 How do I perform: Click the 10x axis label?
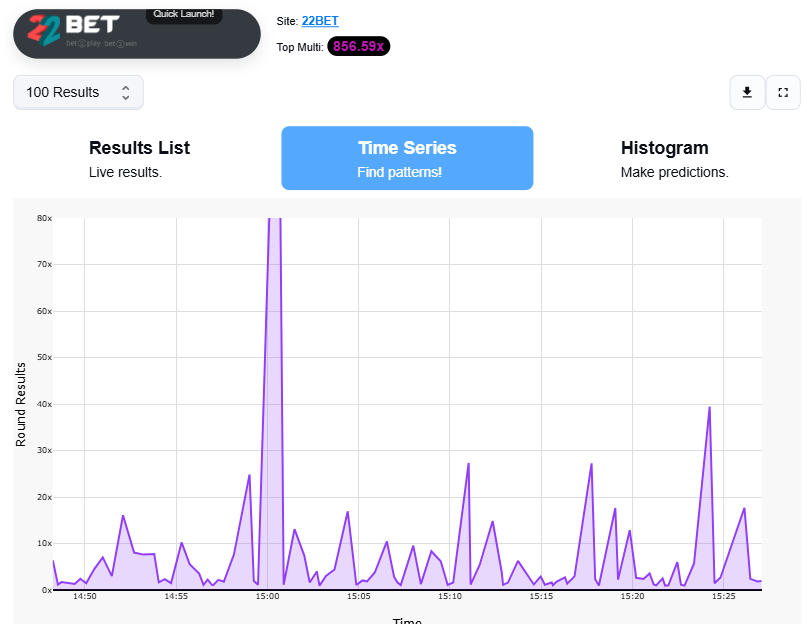click(44, 544)
